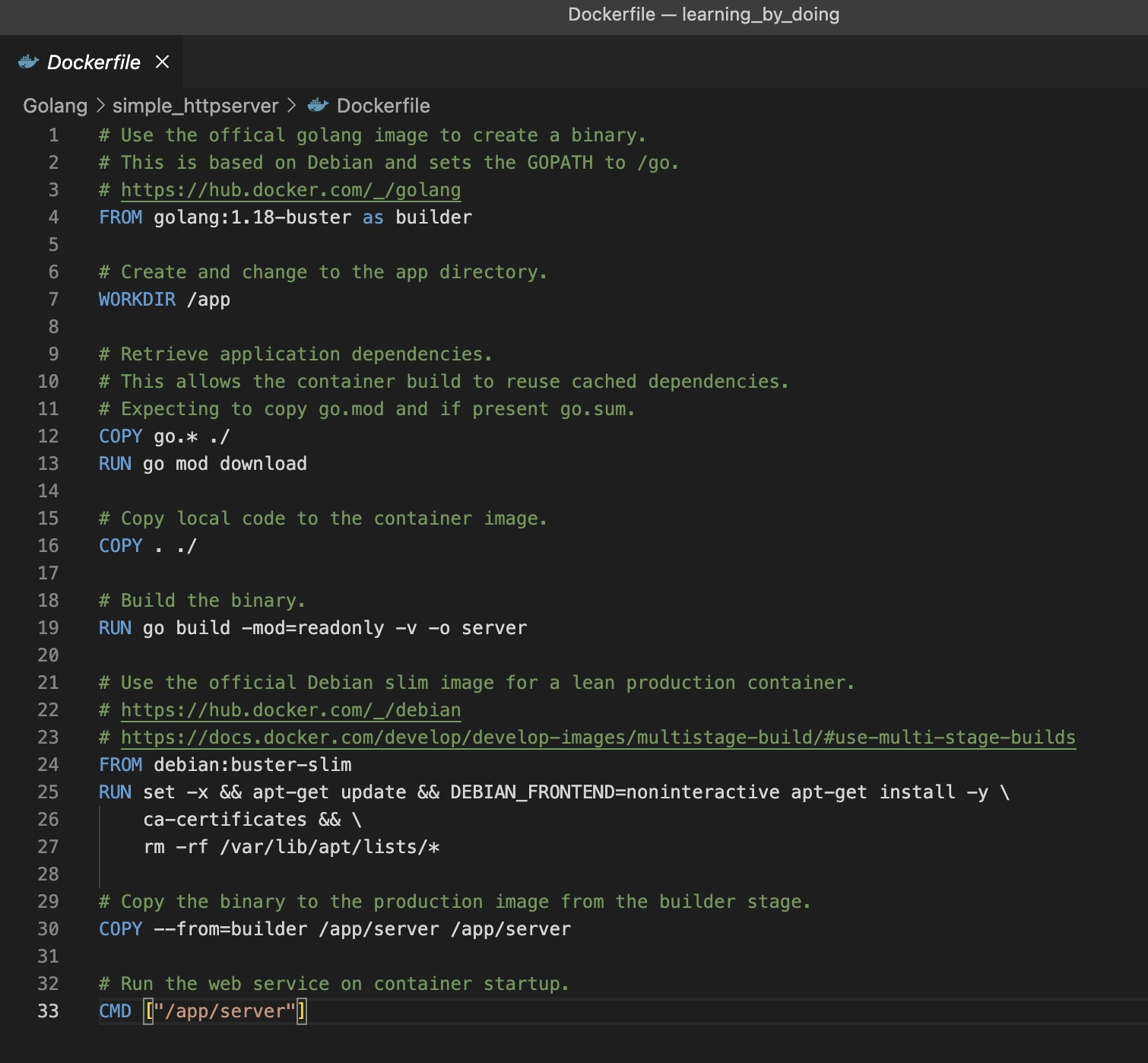Click comment '# Create and change to the app directory.'
Image resolution: width=1148 pixels, height=1063 pixels.
(323, 272)
